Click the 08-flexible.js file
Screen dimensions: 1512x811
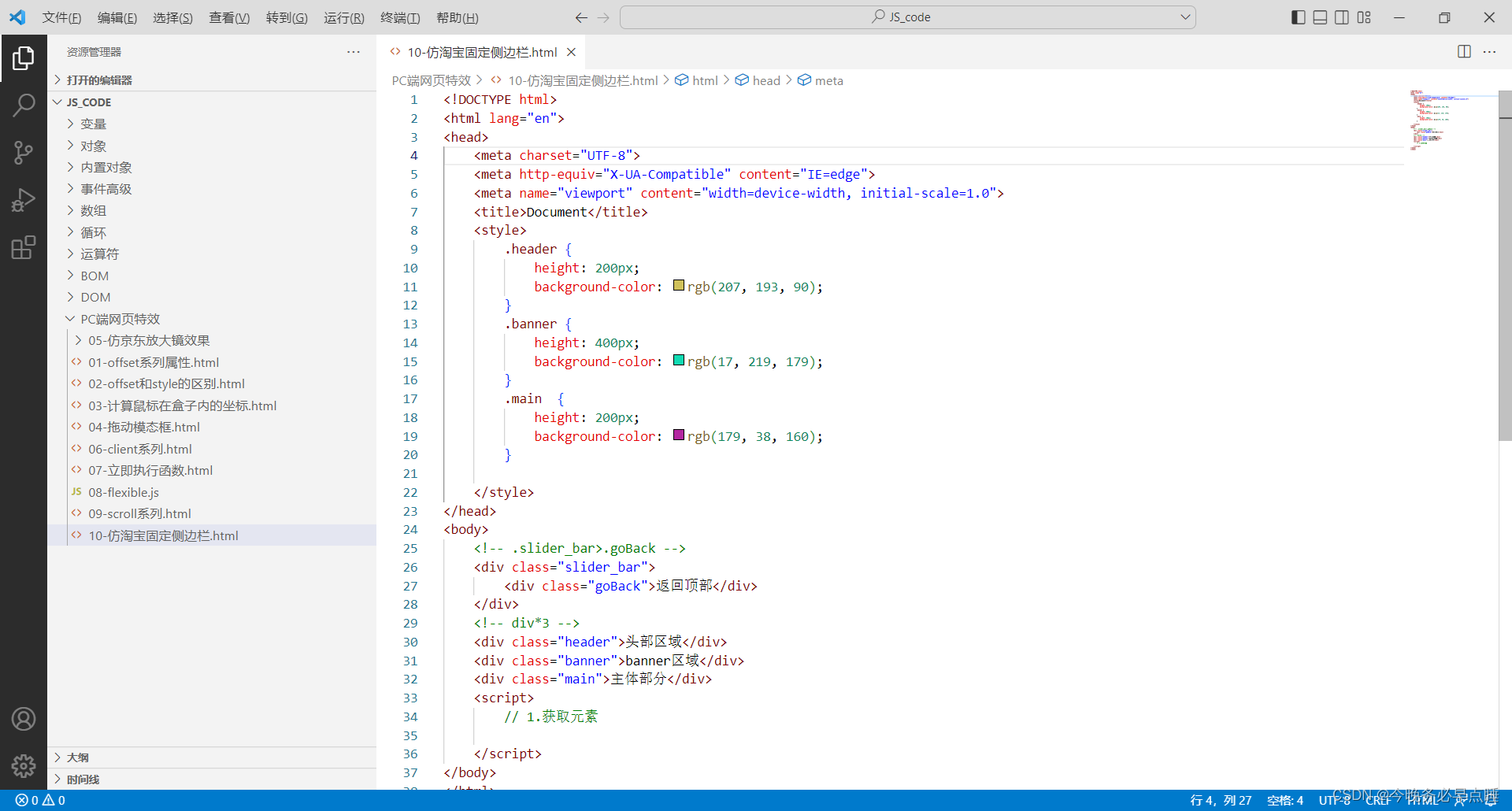click(x=124, y=492)
